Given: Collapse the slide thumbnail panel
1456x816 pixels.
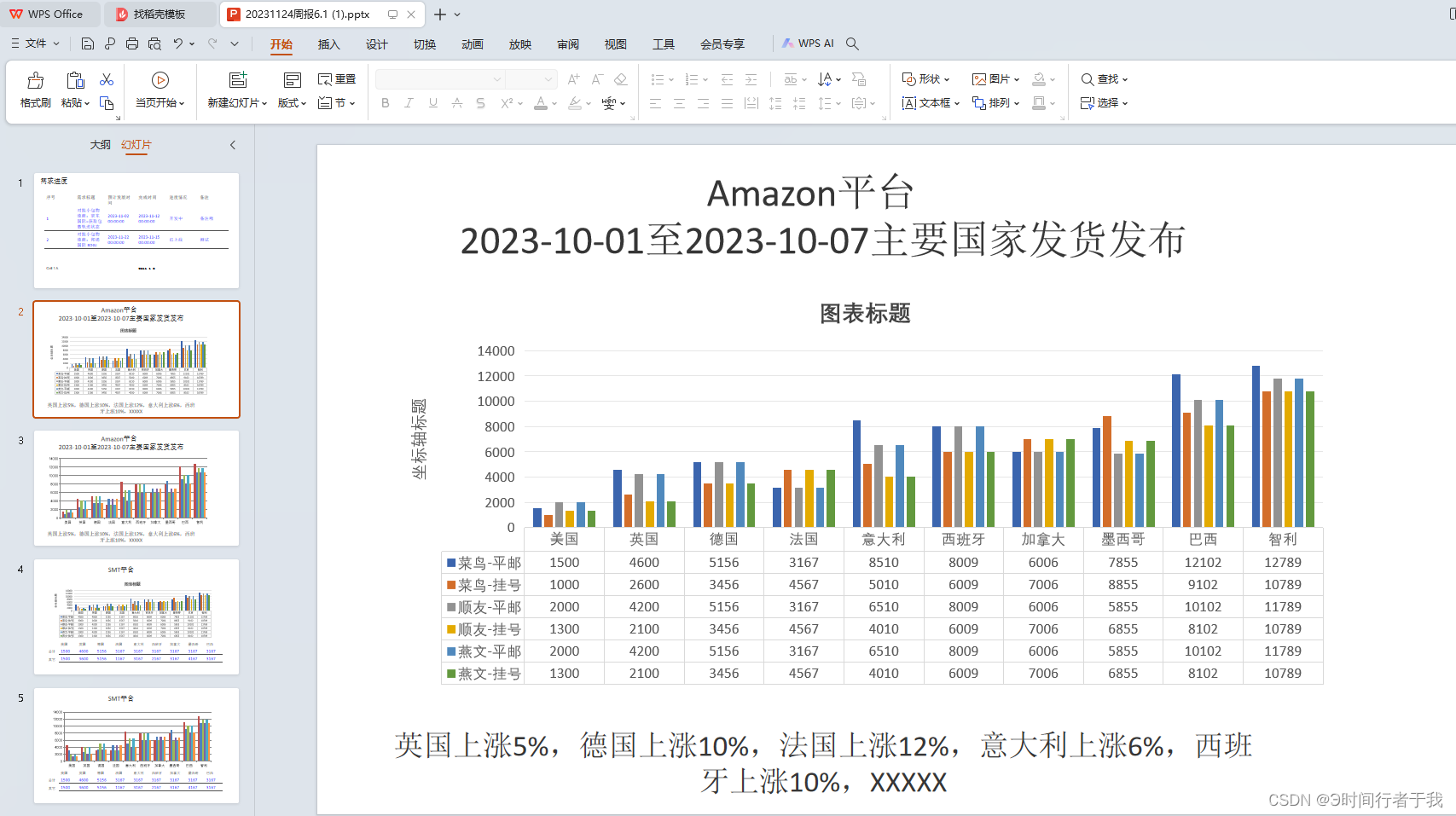Looking at the screenshot, I should [233, 145].
